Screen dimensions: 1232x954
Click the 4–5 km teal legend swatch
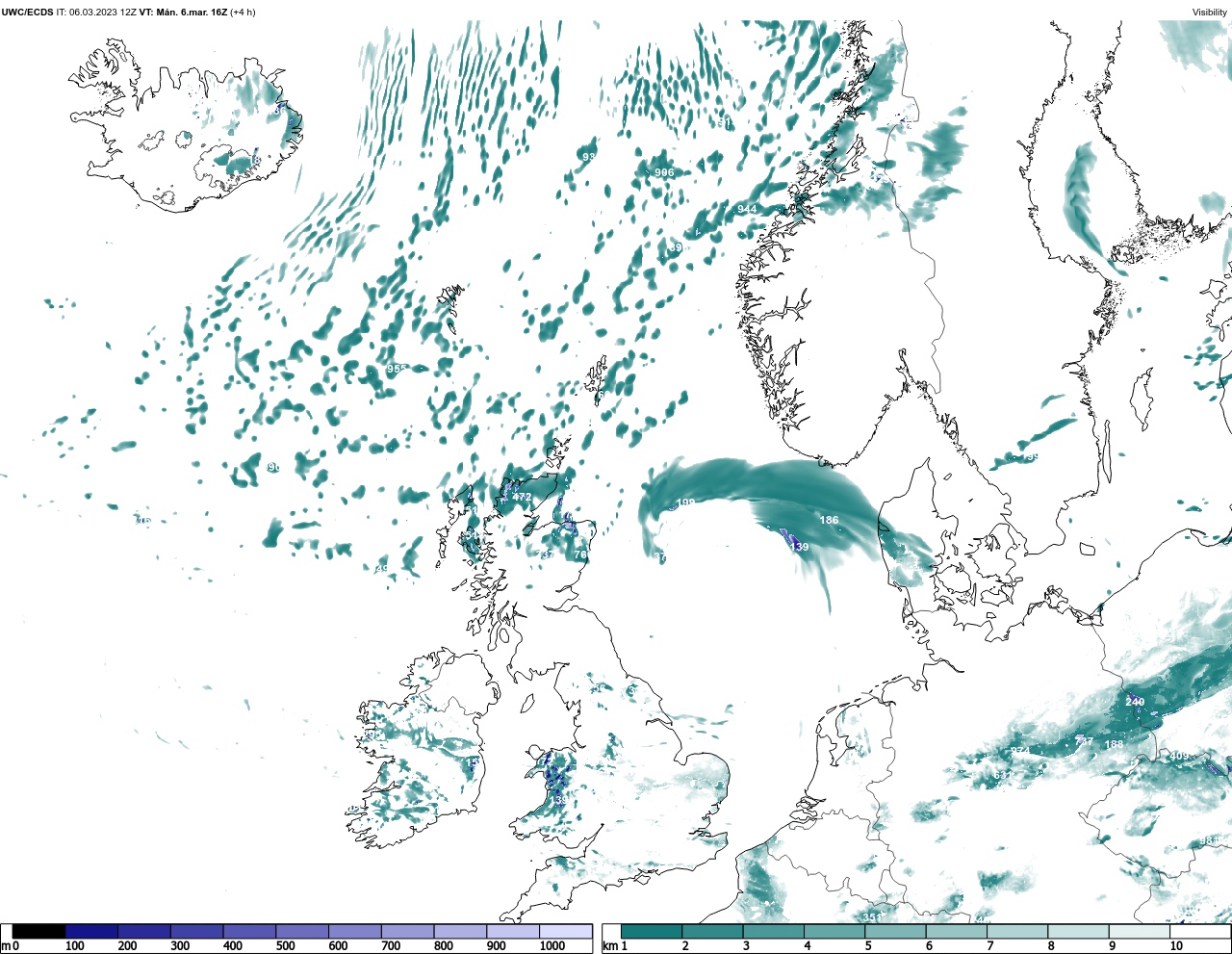[x=834, y=931]
